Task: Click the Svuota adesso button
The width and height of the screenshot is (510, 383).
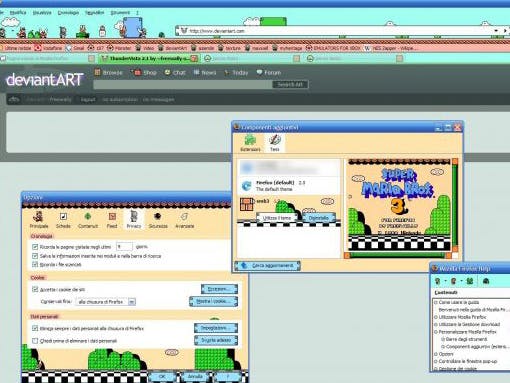Action: pyautogui.click(x=216, y=340)
